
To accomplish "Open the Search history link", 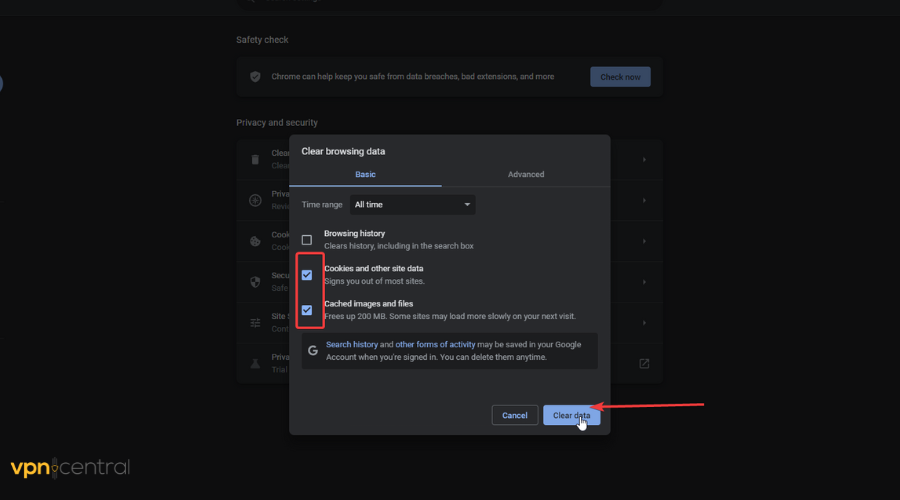I will pyautogui.click(x=352, y=344).
